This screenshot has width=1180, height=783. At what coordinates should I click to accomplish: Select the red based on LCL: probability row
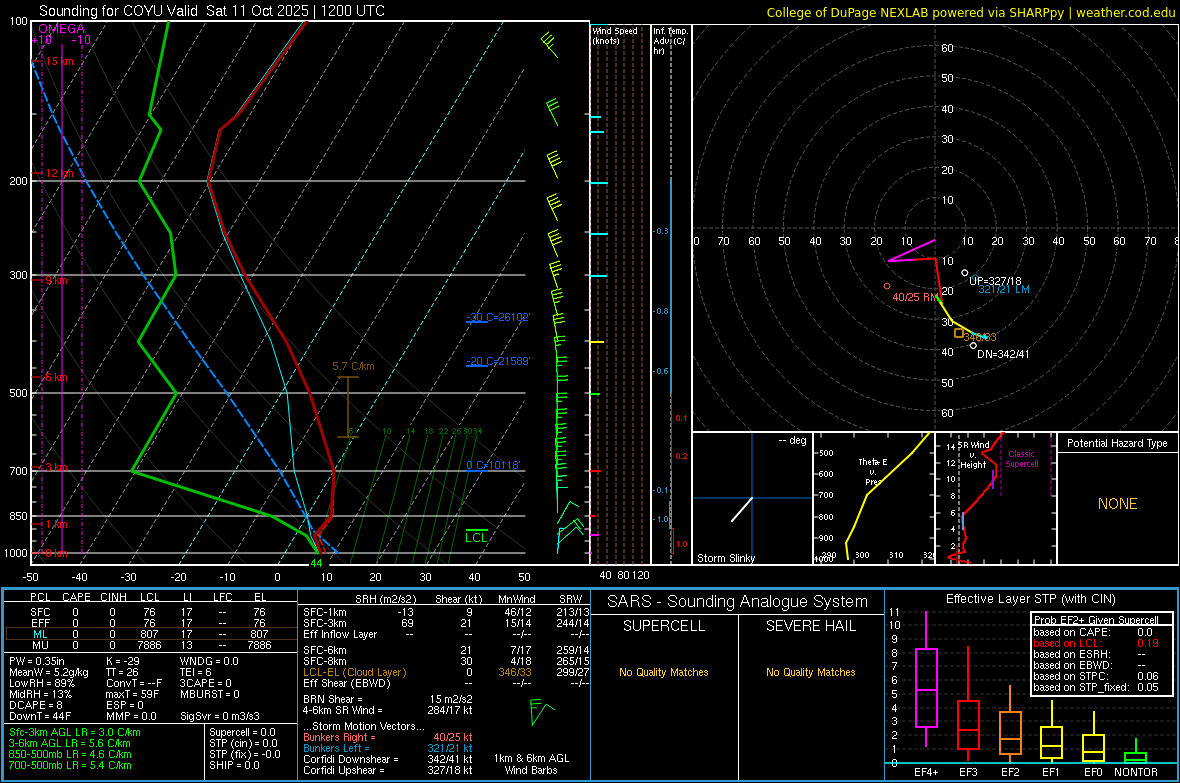(x=1096, y=643)
